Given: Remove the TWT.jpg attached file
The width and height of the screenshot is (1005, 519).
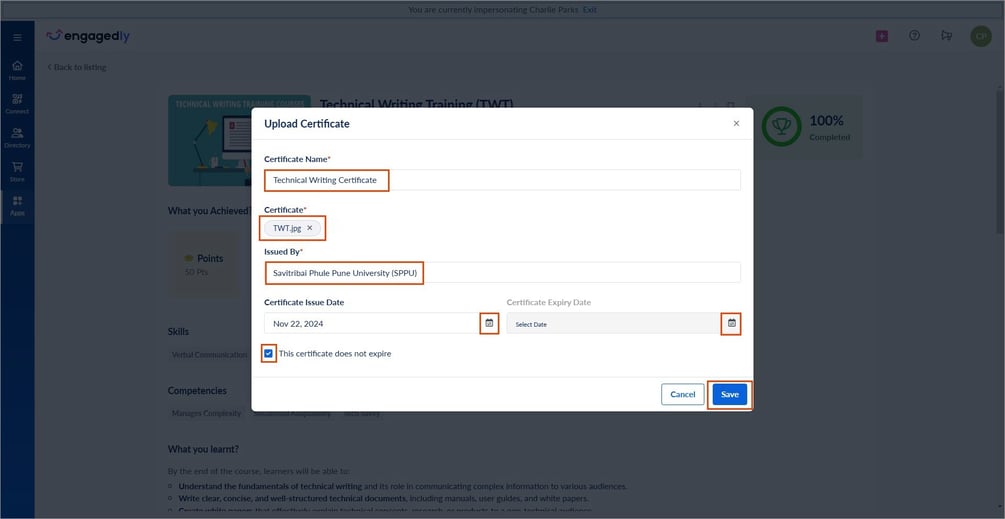Looking at the screenshot, I should 310,228.
